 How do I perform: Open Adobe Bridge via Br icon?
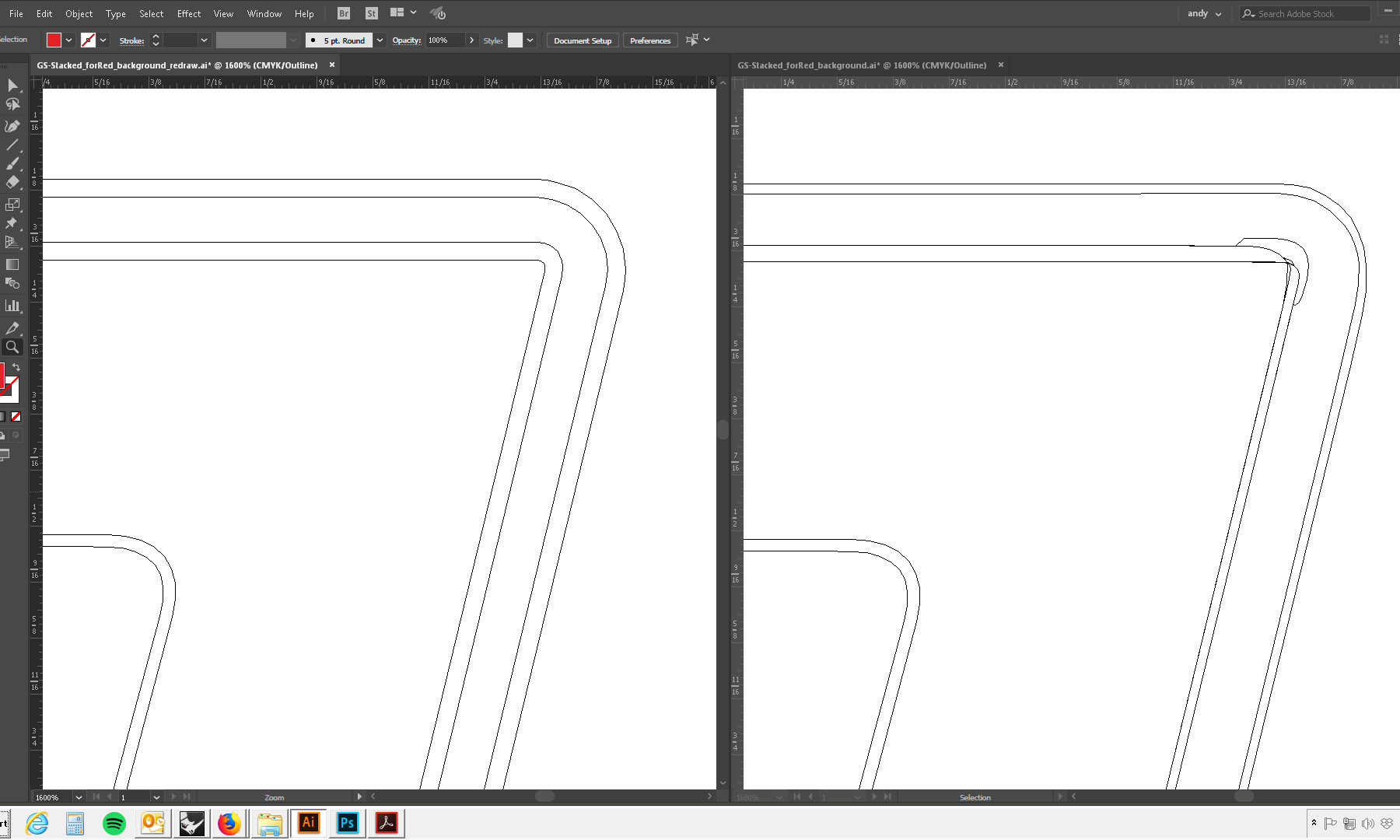coord(344,13)
